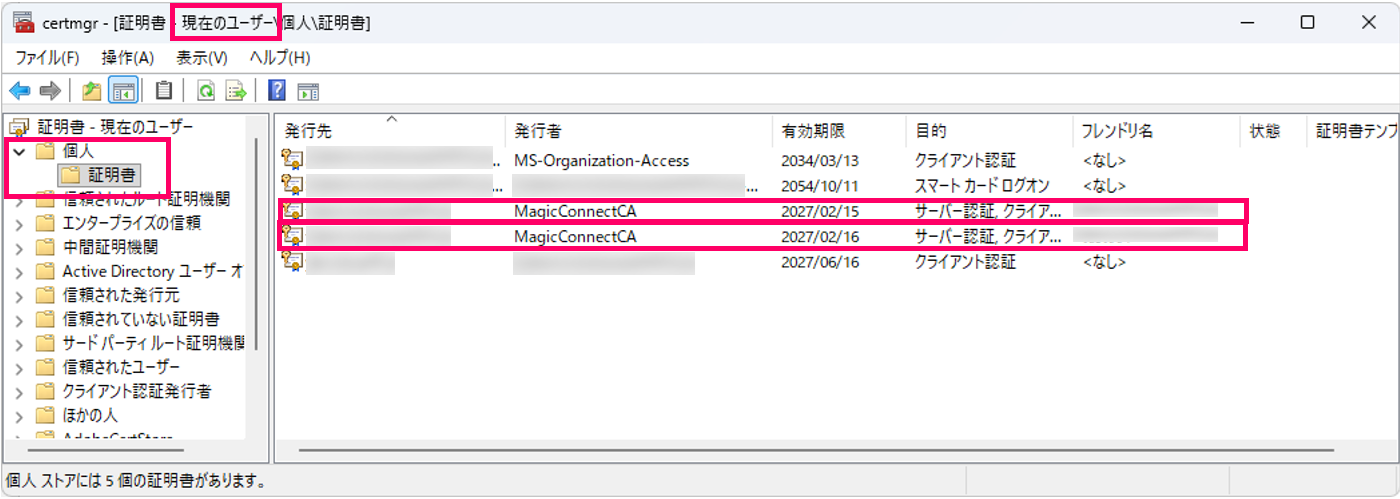1400x499 pixels.
Task: Expand the エンタープライズの信頼 node
Action: (19, 223)
